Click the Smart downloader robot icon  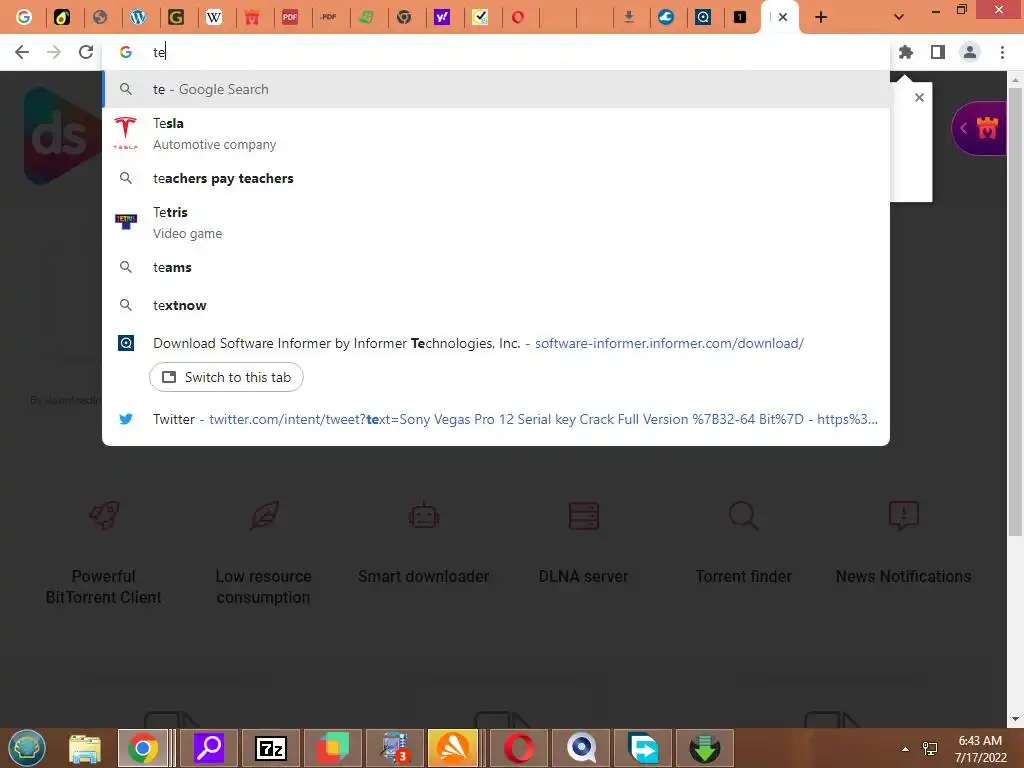pos(424,515)
